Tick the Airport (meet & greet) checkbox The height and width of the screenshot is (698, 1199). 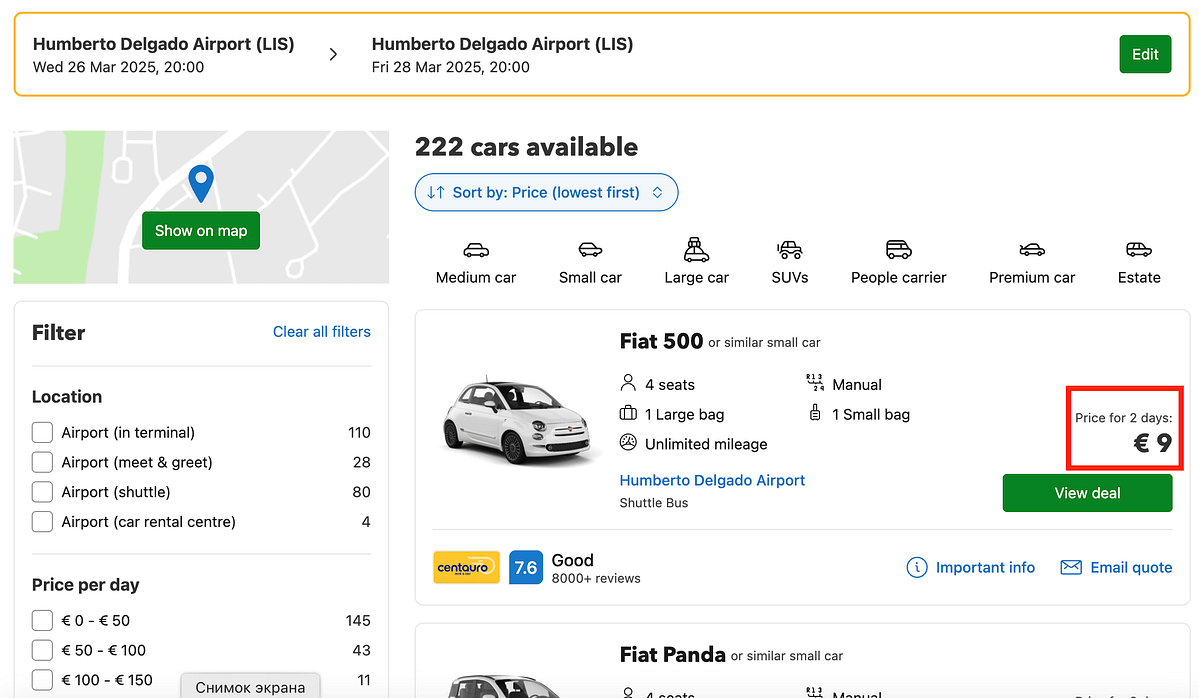(x=42, y=463)
